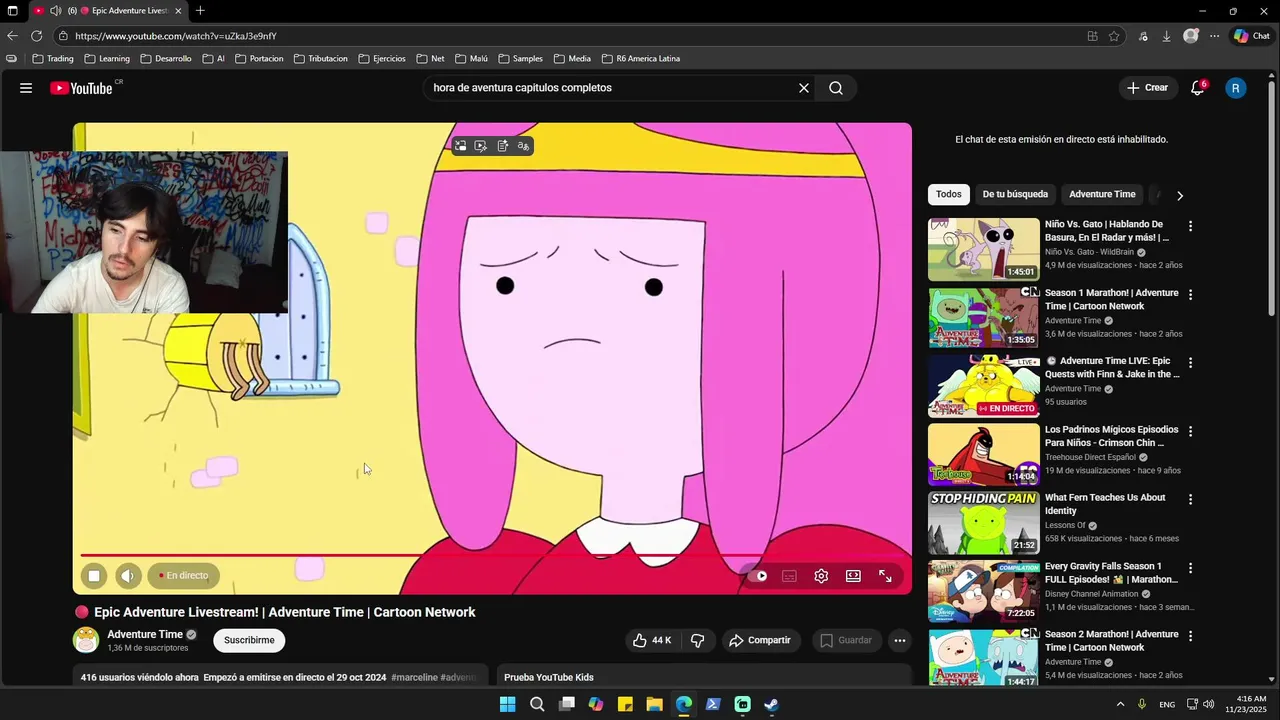Open options for Los Padrinos Mágicos video
Screen dimensions: 1280x720
click(x=1190, y=431)
